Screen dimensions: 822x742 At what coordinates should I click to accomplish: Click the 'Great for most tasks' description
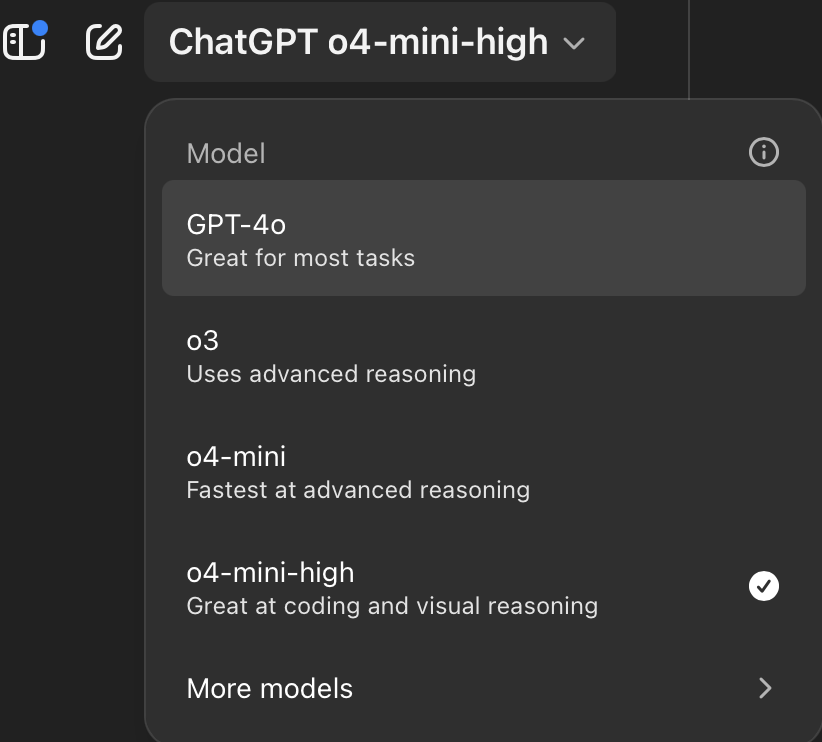[x=300, y=258]
